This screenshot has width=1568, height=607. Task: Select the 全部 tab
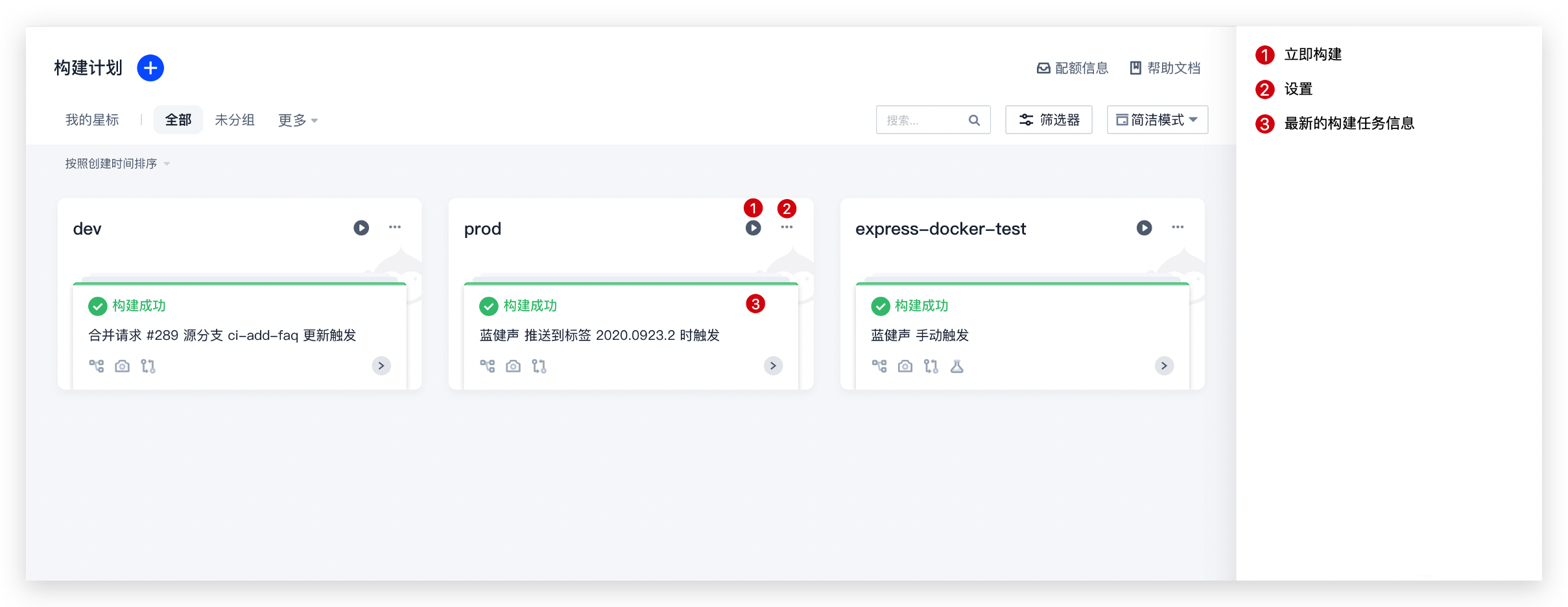(178, 120)
